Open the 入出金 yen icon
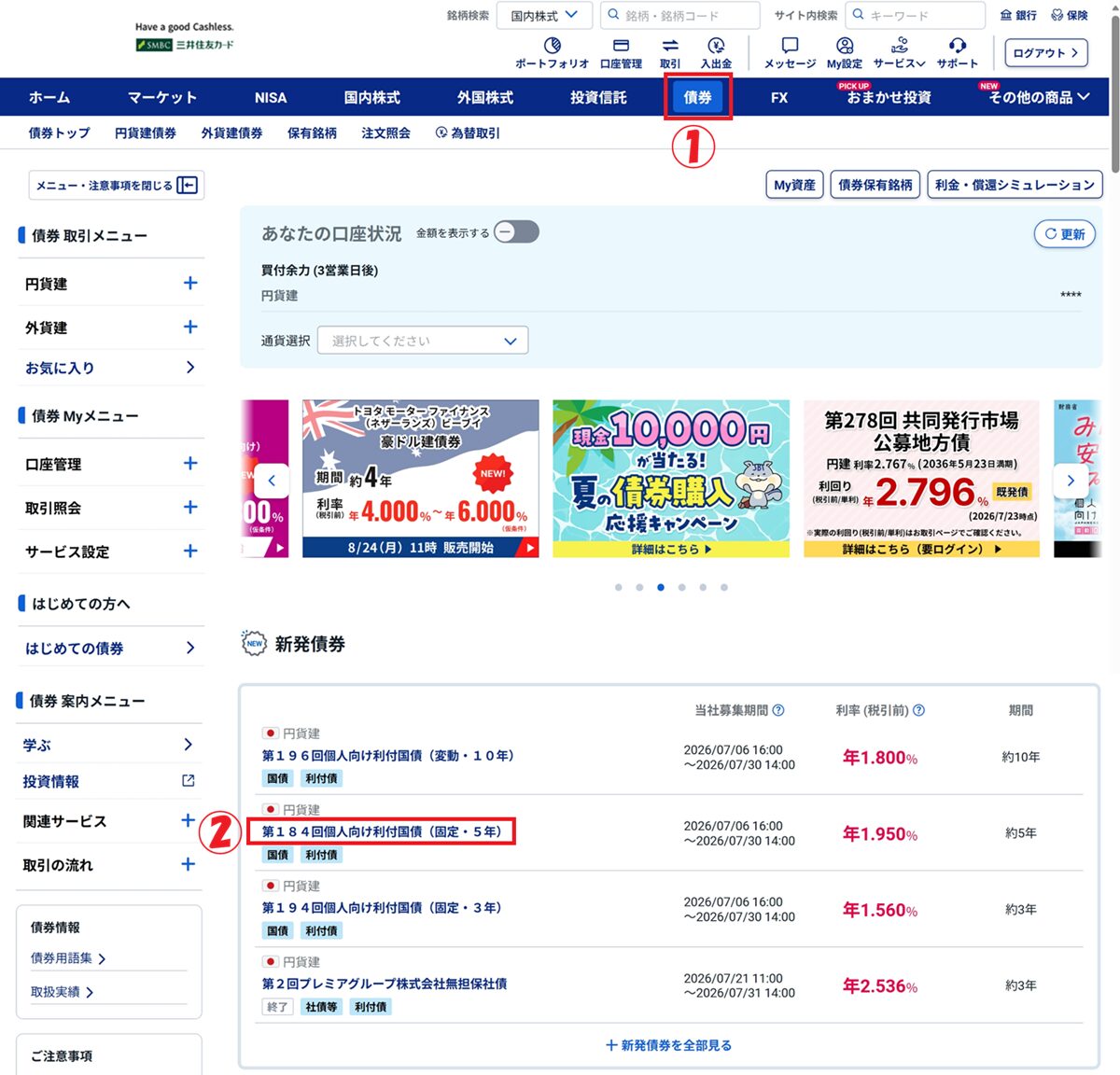This screenshot has height=1075, width=1120. pyautogui.click(x=716, y=45)
